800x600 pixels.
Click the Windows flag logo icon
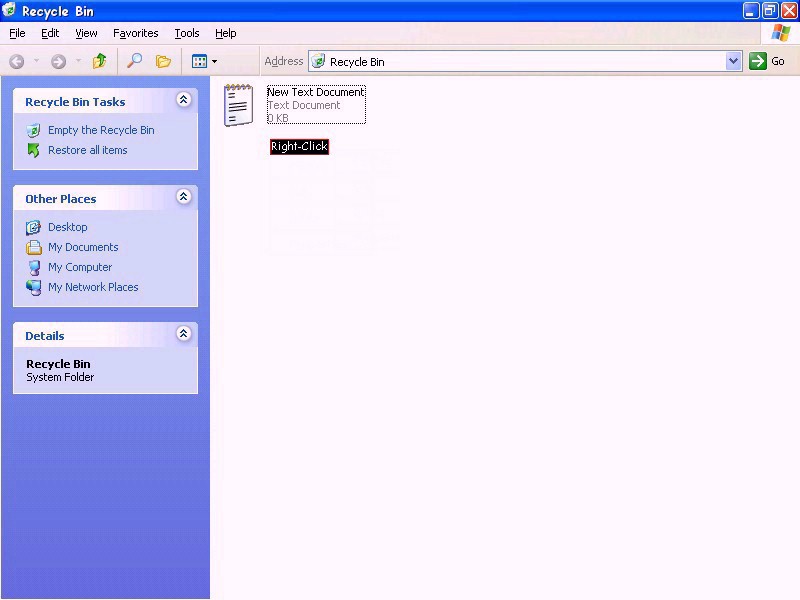tap(781, 33)
